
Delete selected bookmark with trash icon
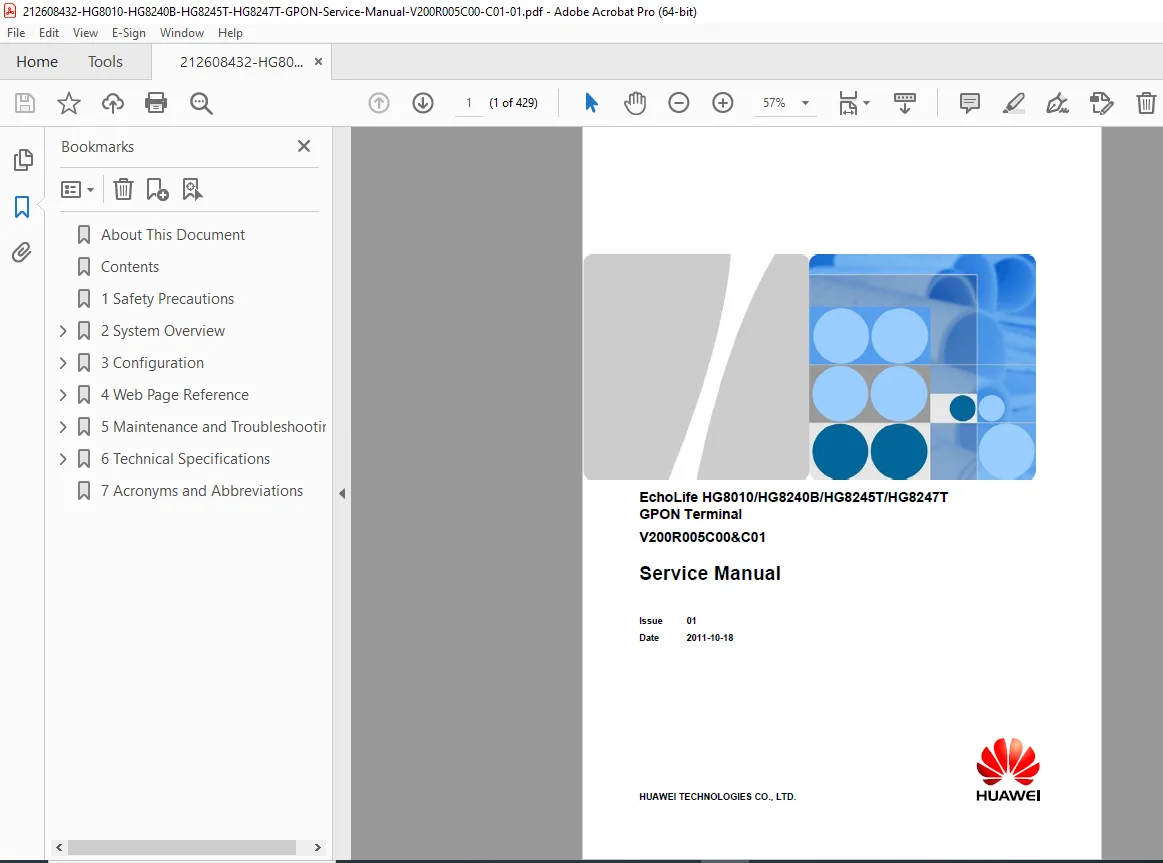click(x=123, y=190)
